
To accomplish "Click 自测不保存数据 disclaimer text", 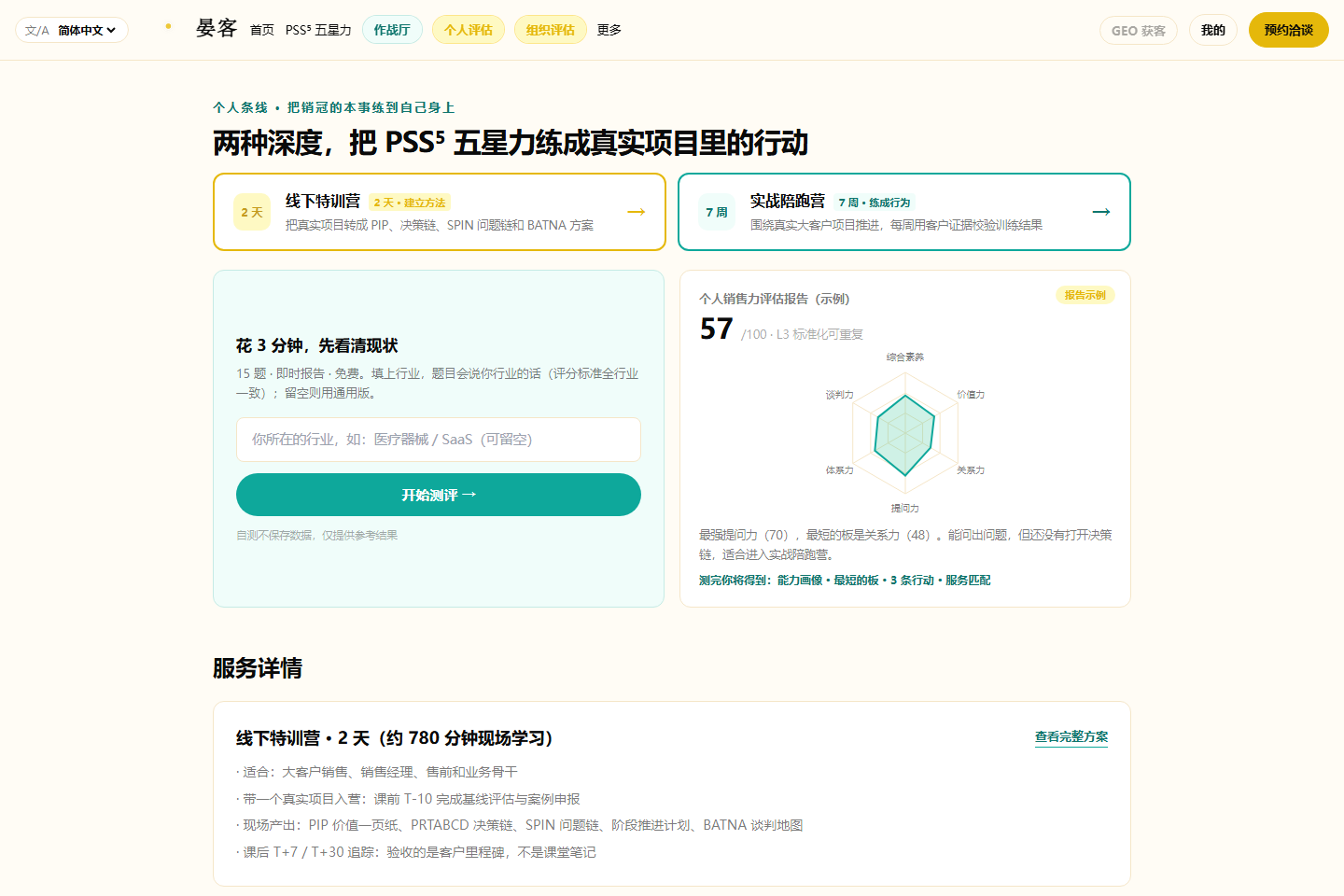I will click(x=317, y=536).
